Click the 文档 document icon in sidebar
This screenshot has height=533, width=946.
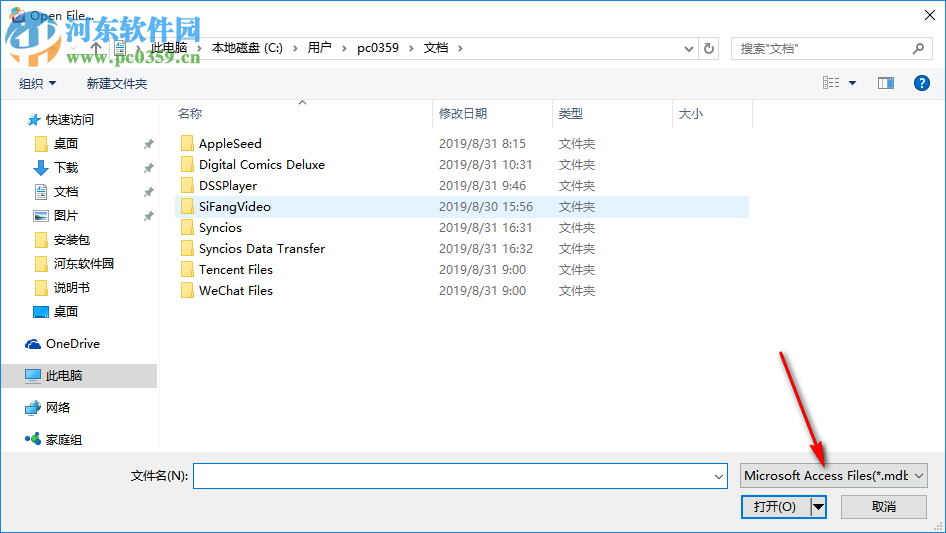(x=40, y=192)
